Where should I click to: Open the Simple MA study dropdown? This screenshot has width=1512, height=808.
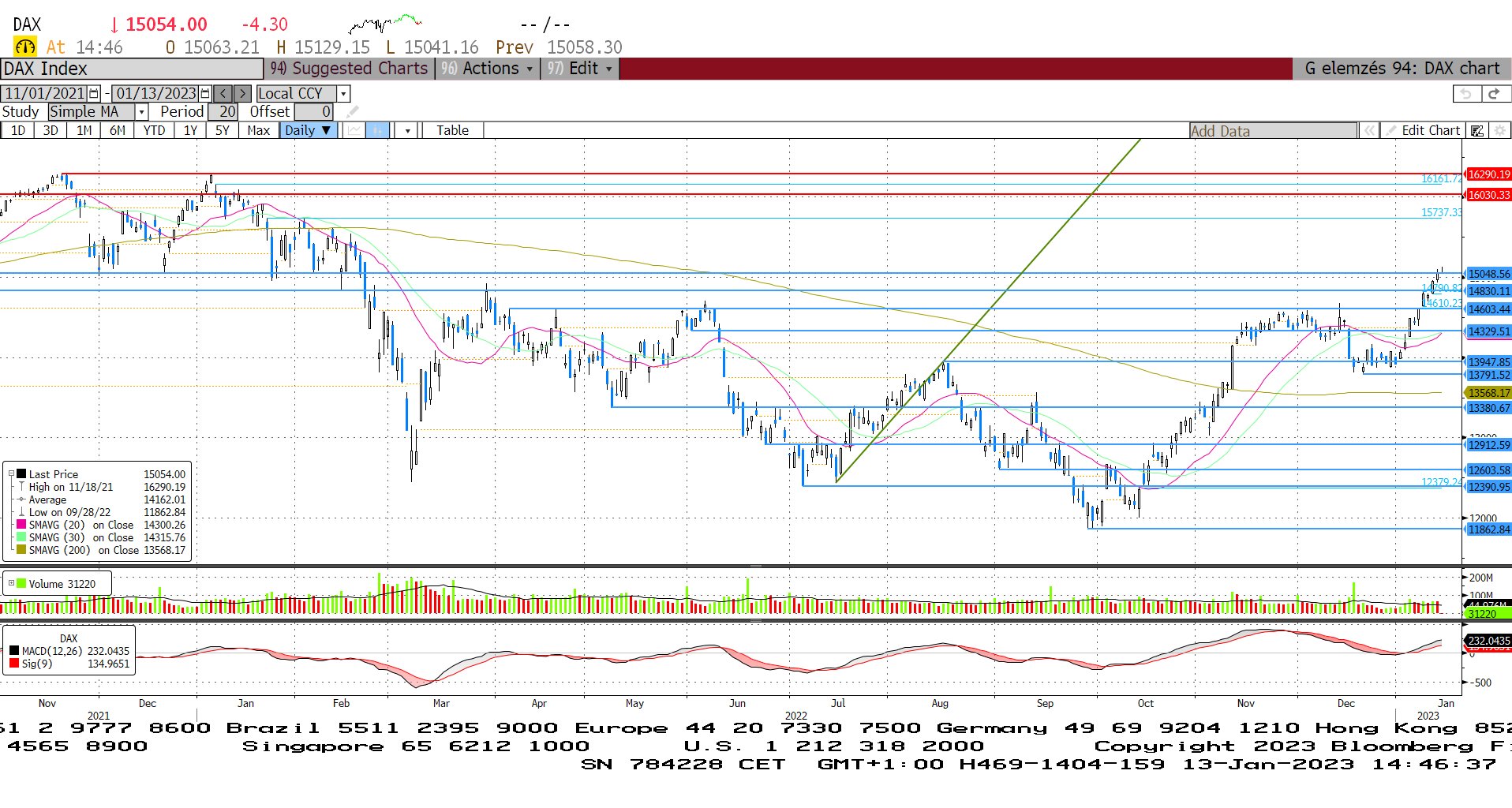[141, 112]
